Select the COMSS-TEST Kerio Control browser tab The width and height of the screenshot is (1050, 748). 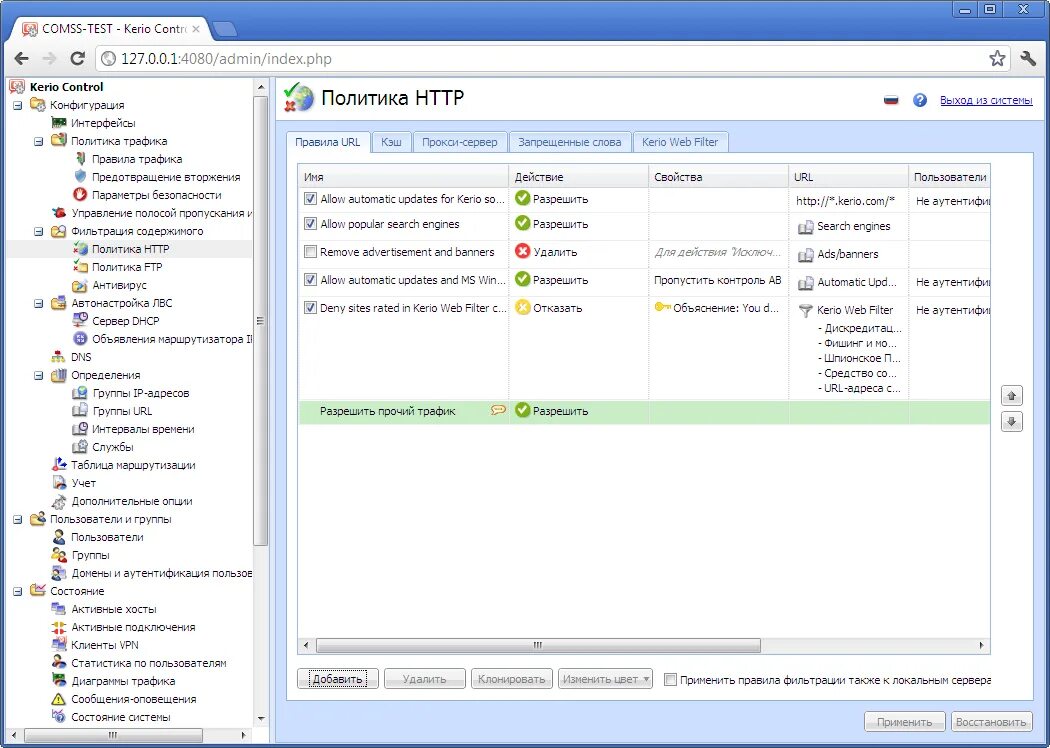[111, 29]
